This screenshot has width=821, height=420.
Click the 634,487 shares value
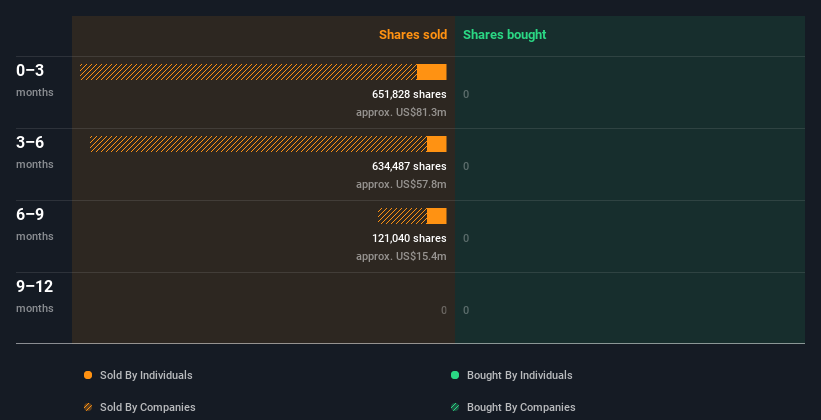[409, 166]
